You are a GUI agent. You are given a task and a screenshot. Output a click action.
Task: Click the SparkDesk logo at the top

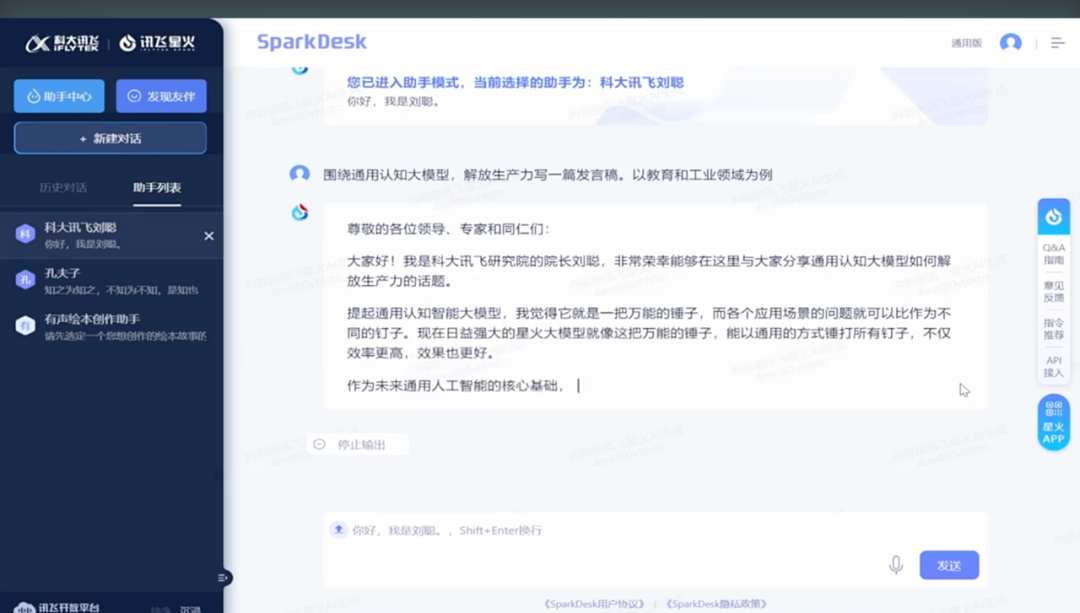[310, 40]
